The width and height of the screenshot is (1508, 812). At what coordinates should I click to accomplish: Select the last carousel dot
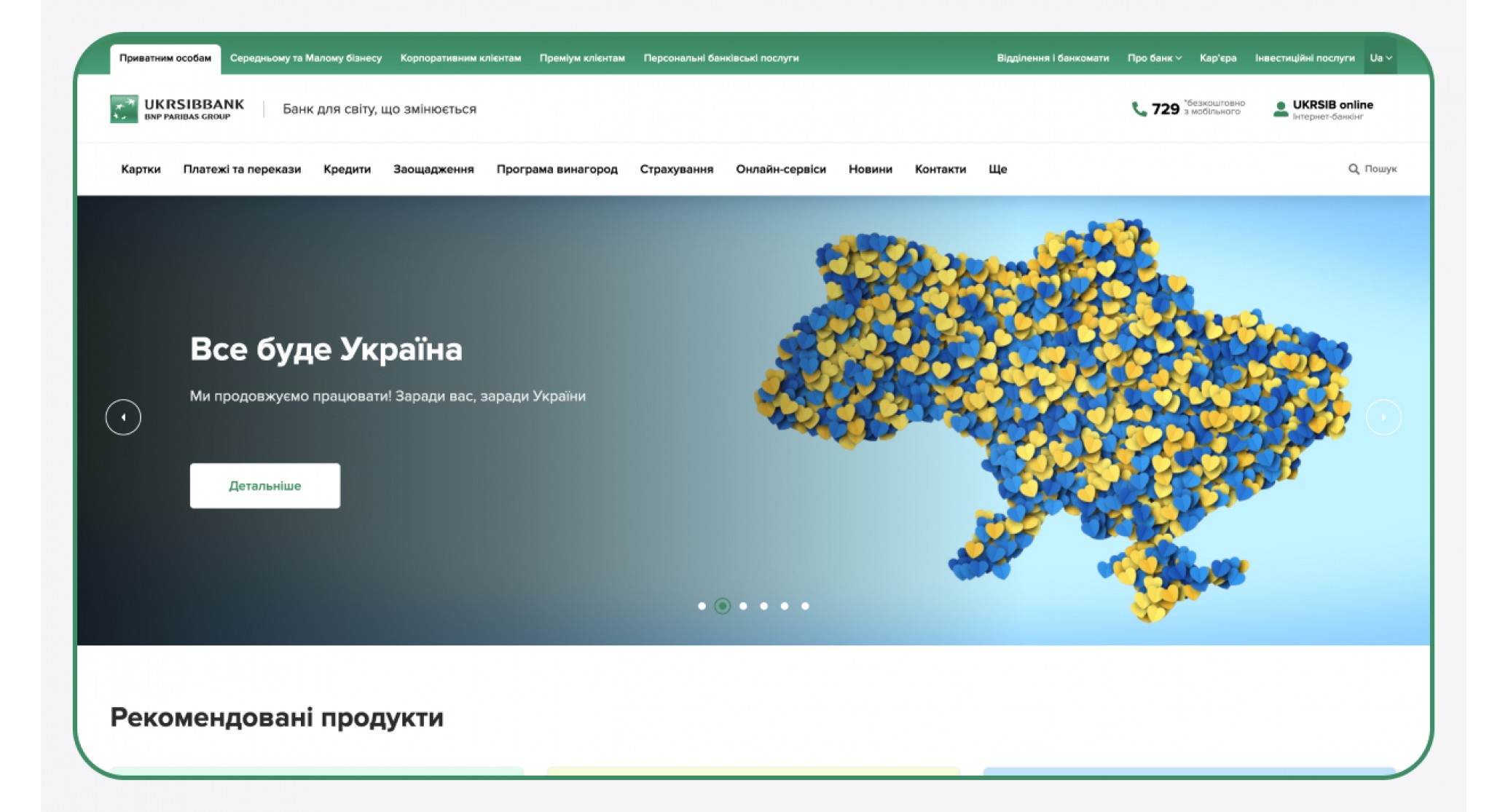point(805,606)
